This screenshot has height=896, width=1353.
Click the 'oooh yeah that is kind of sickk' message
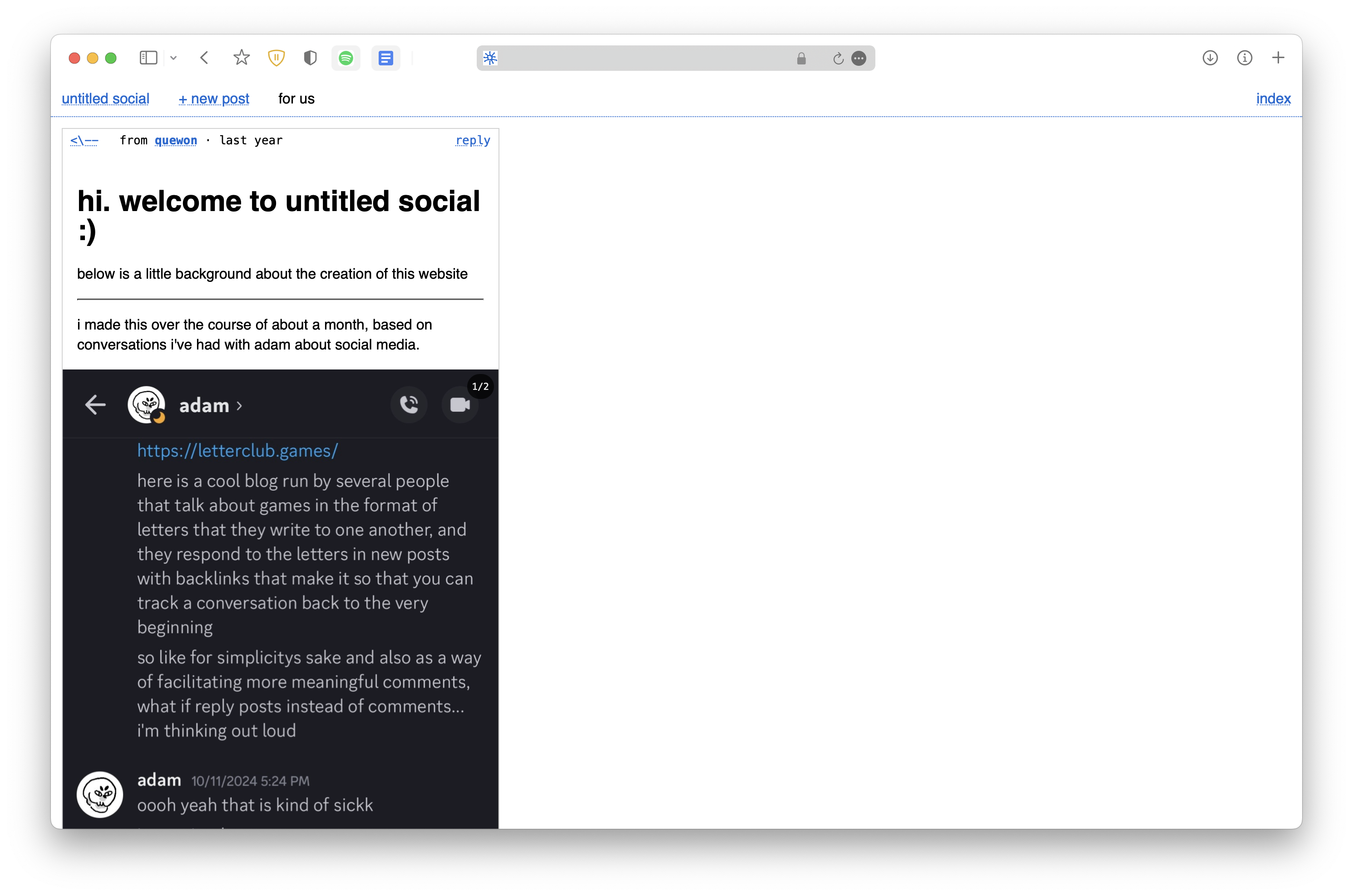click(255, 805)
